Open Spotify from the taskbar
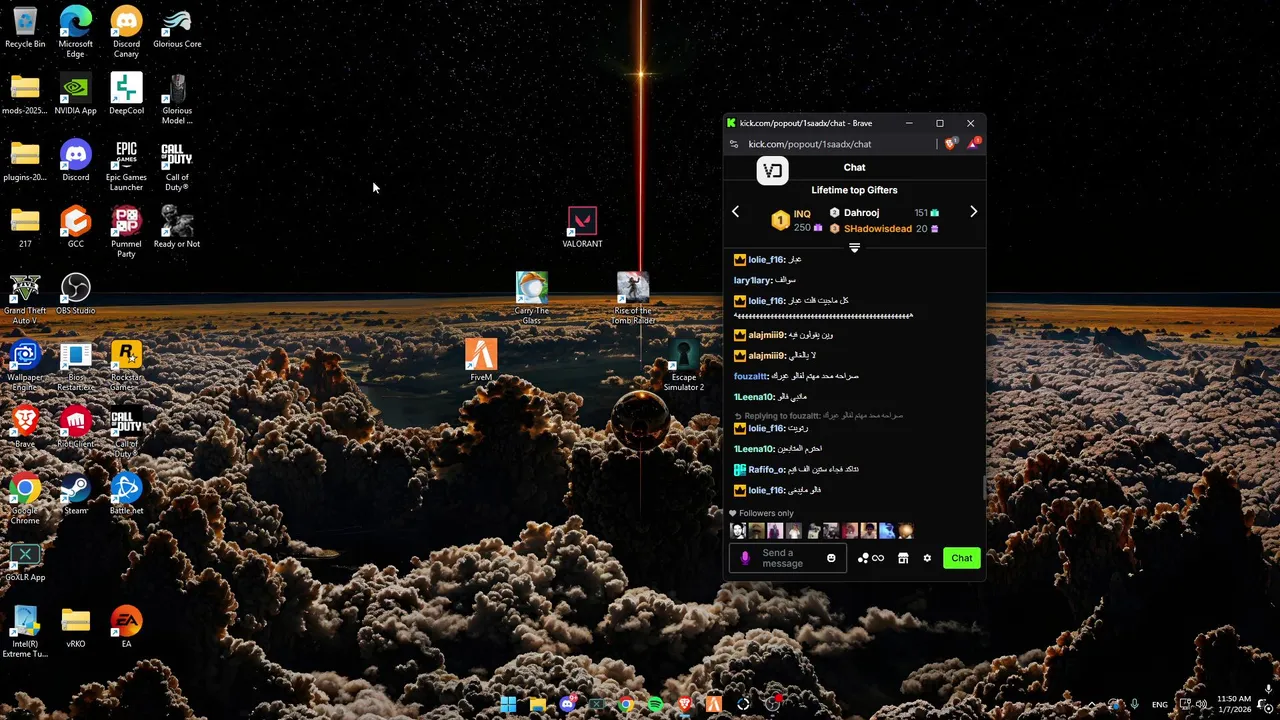Viewport: 1280px width, 720px height. pyautogui.click(x=655, y=704)
